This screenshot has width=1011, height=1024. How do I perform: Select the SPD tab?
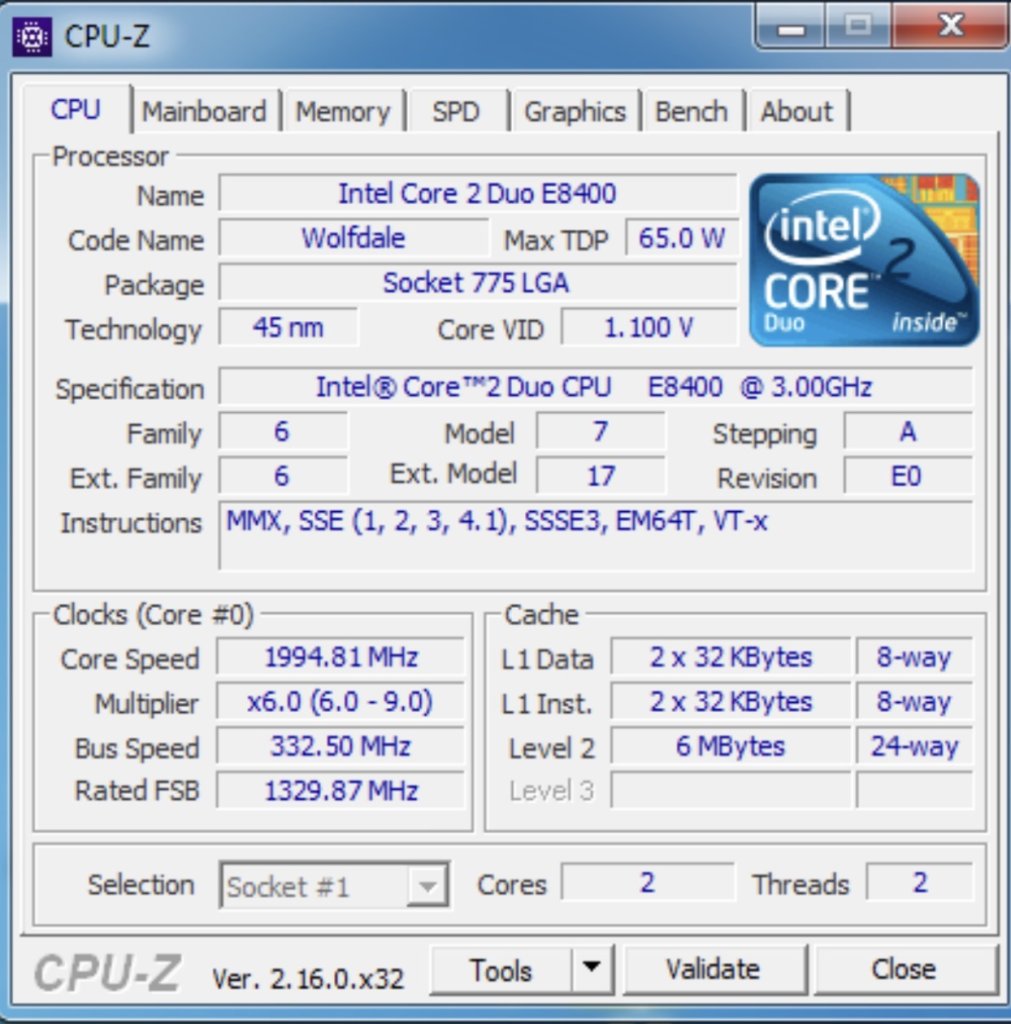(x=456, y=112)
